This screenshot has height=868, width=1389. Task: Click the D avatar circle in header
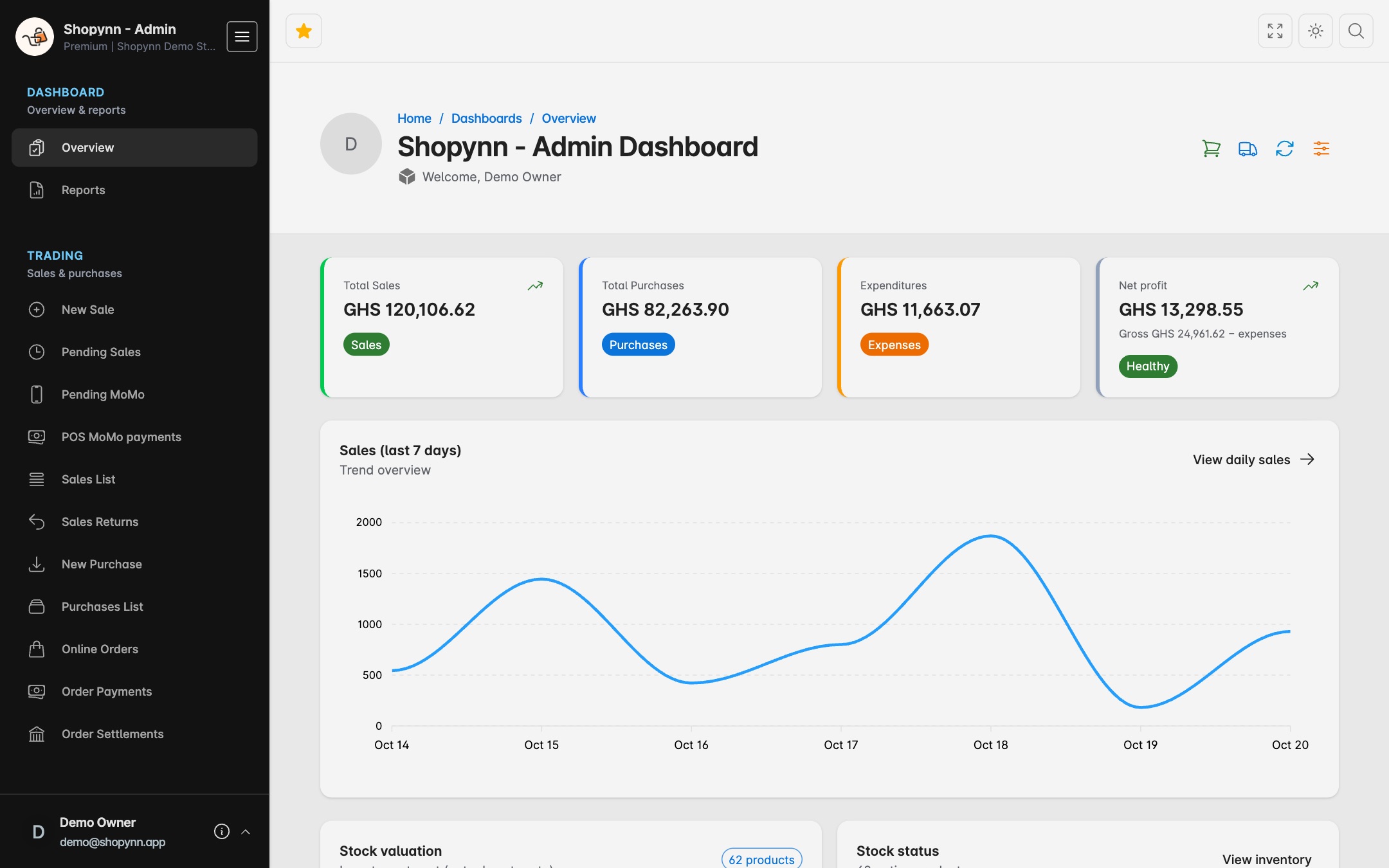[351, 144]
